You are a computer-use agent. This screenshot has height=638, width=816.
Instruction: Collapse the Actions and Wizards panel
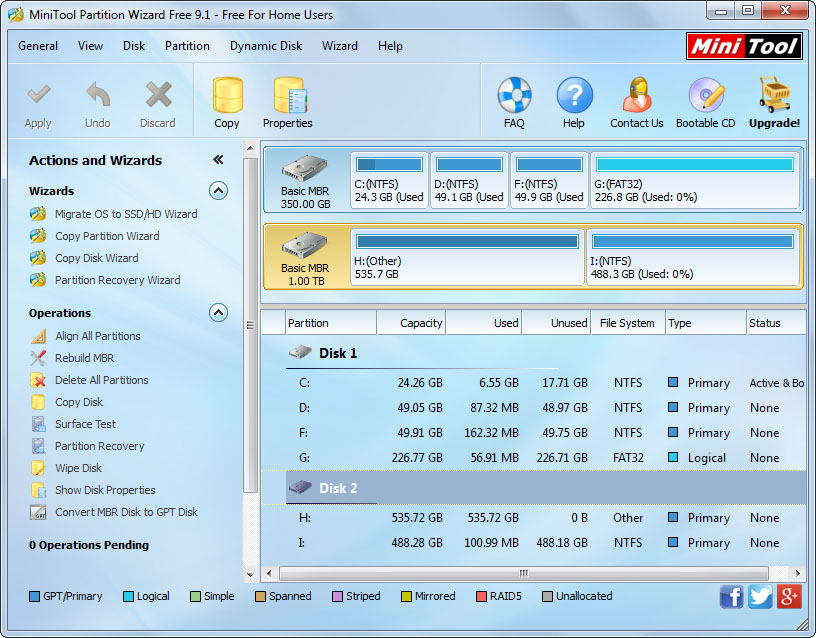218,160
